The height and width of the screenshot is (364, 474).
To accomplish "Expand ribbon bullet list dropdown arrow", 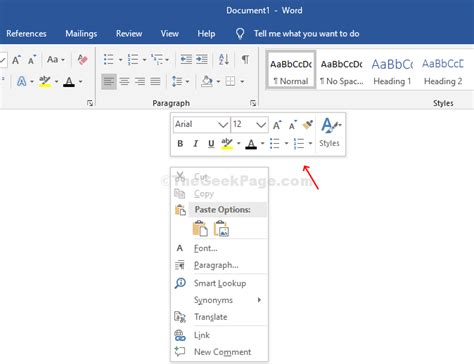I will (121, 60).
